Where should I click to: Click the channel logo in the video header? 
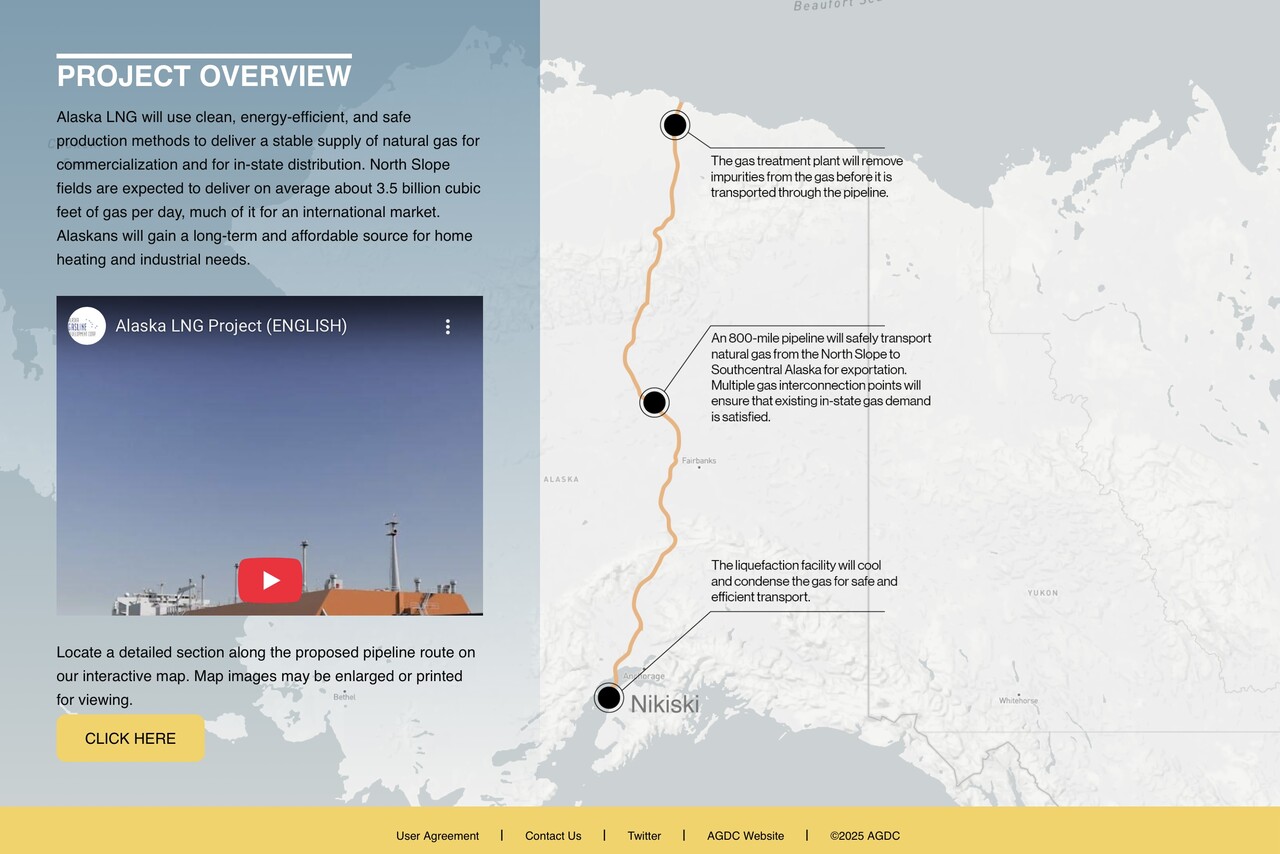pyautogui.click(x=87, y=326)
